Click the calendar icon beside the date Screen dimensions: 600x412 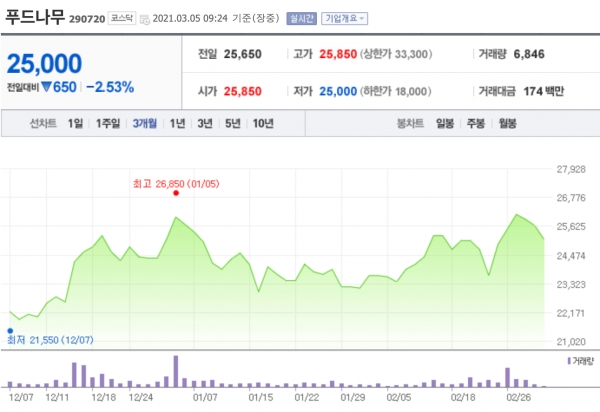click(x=145, y=20)
